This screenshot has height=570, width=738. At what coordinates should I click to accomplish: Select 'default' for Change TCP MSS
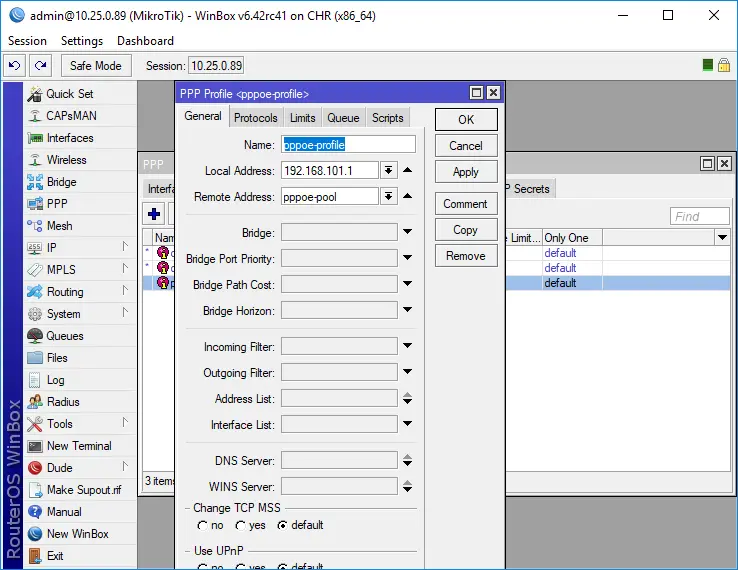pos(282,525)
